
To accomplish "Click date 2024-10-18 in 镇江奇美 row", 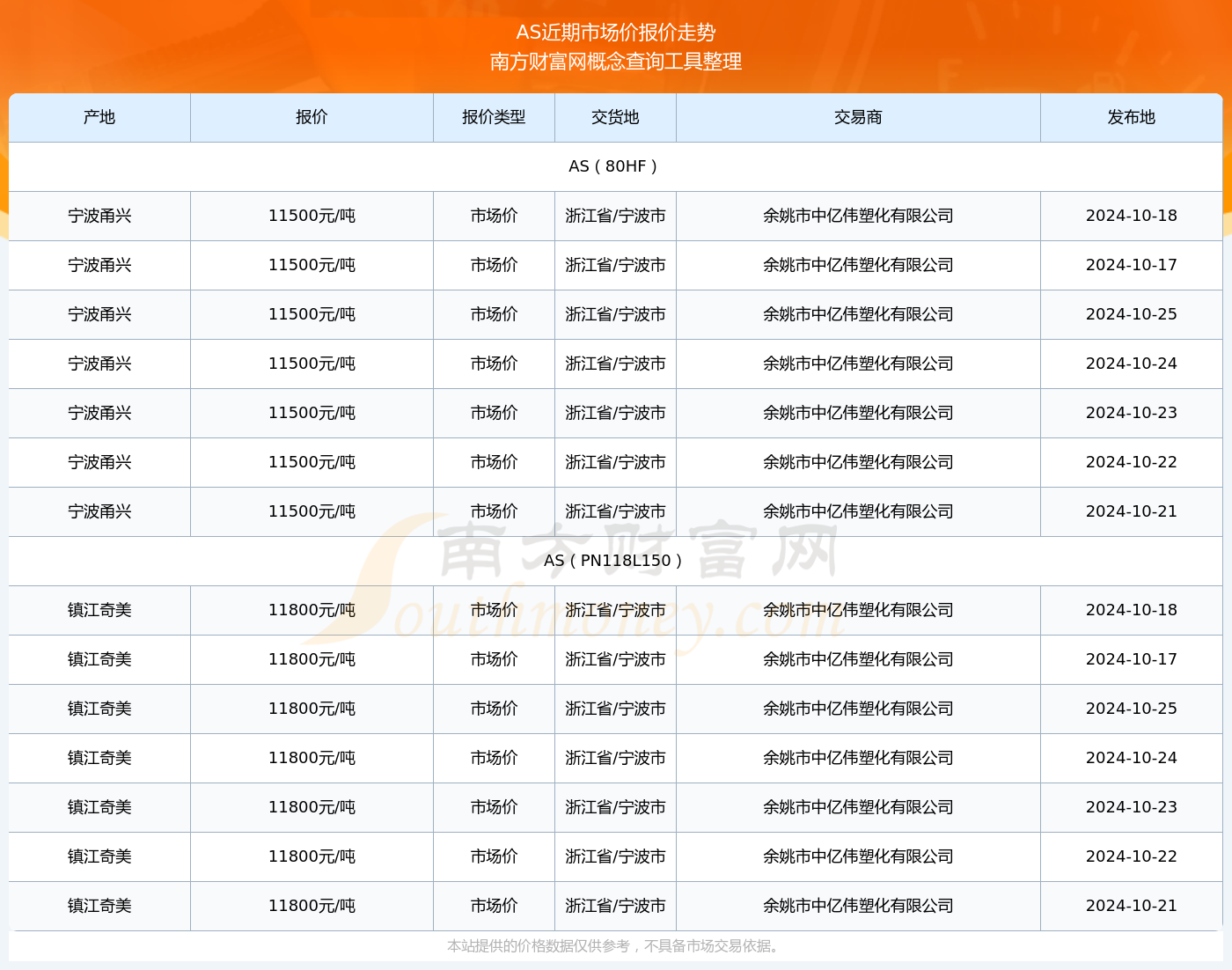I will (x=1131, y=610).
